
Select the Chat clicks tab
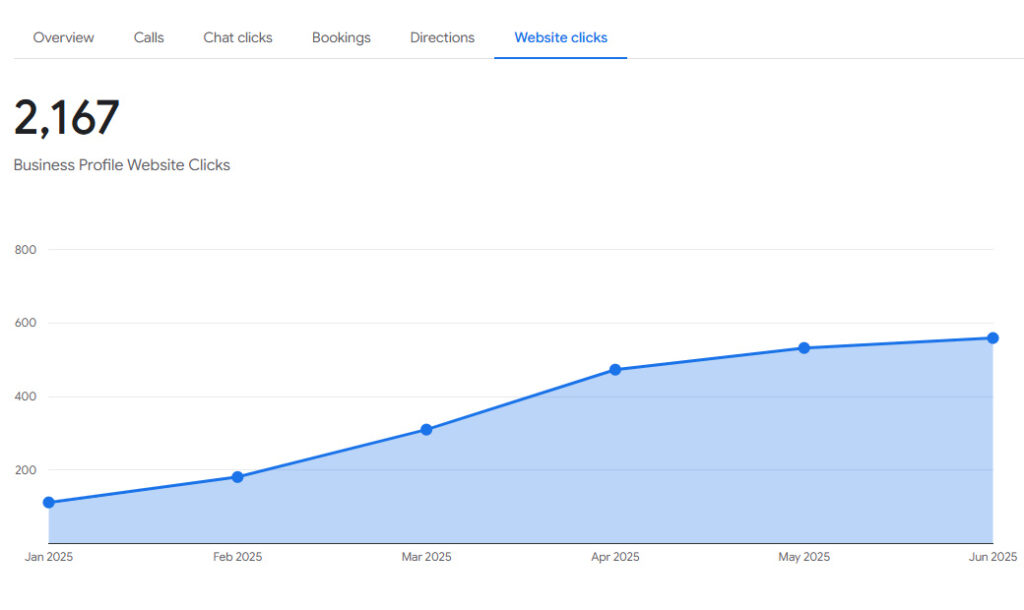[x=238, y=38]
